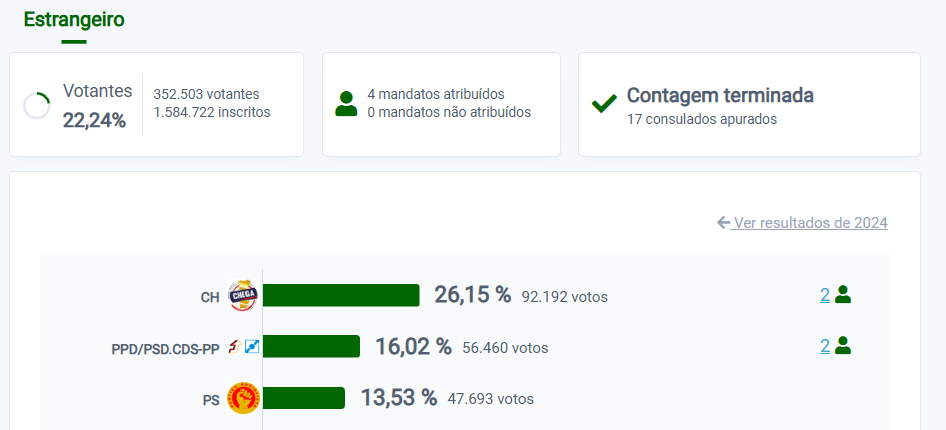Click the back arrow before Ver resultados
Screen dimensions: 946x430
click(x=723, y=223)
